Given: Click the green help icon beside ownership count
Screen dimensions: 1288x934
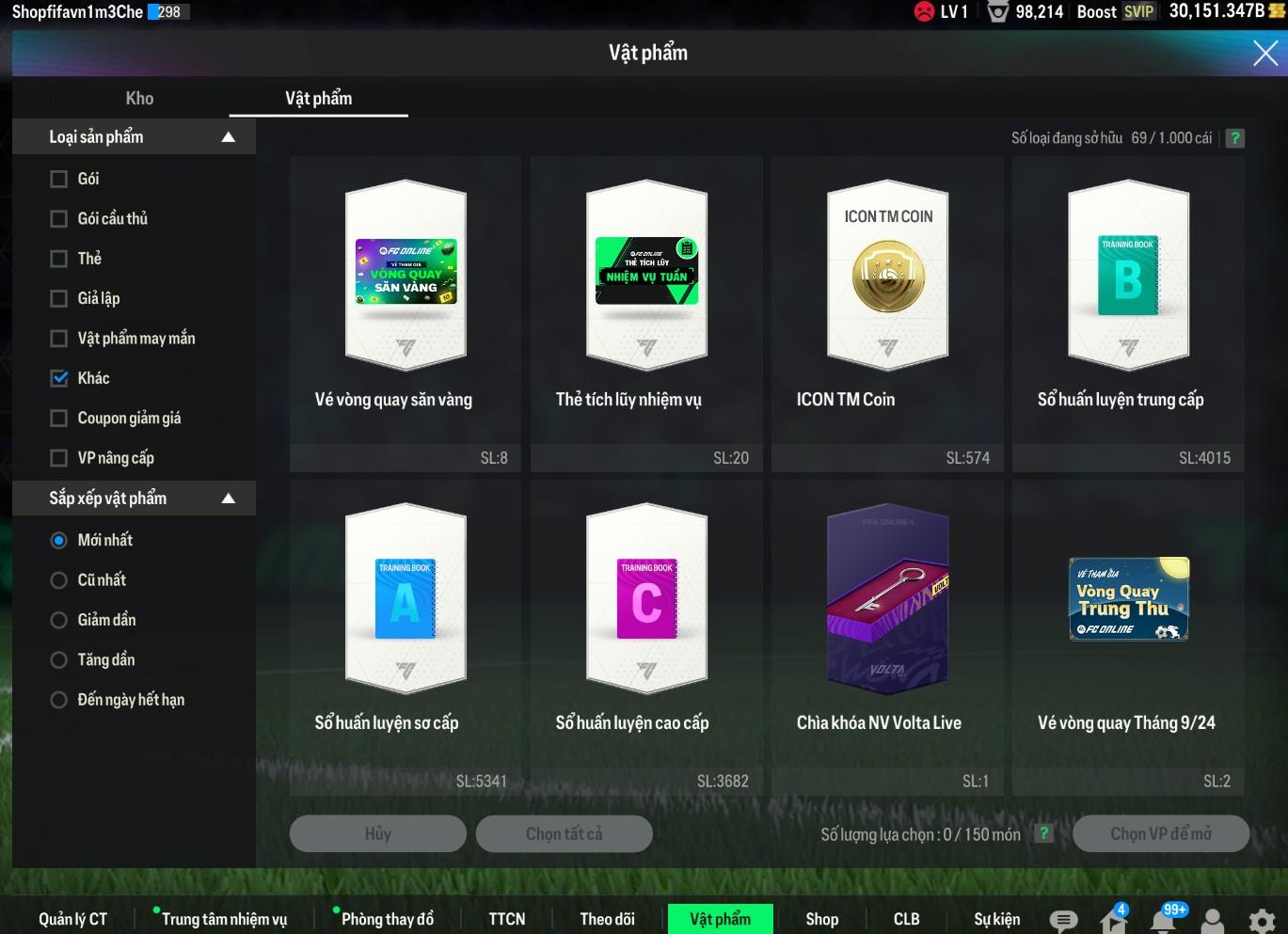Looking at the screenshot, I should coord(1235,138).
